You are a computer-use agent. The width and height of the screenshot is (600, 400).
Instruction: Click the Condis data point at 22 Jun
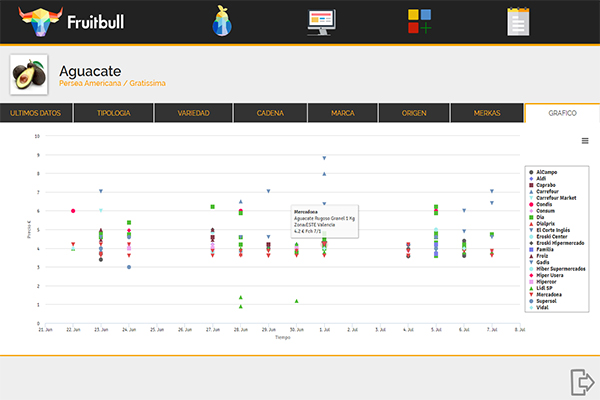pyautogui.click(x=73, y=211)
